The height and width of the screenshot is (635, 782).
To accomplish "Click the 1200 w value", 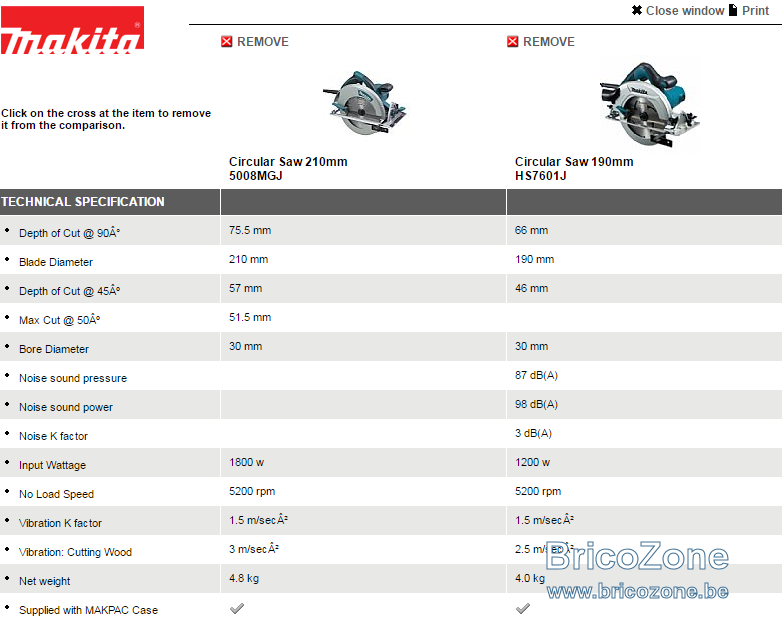I will point(532,462).
